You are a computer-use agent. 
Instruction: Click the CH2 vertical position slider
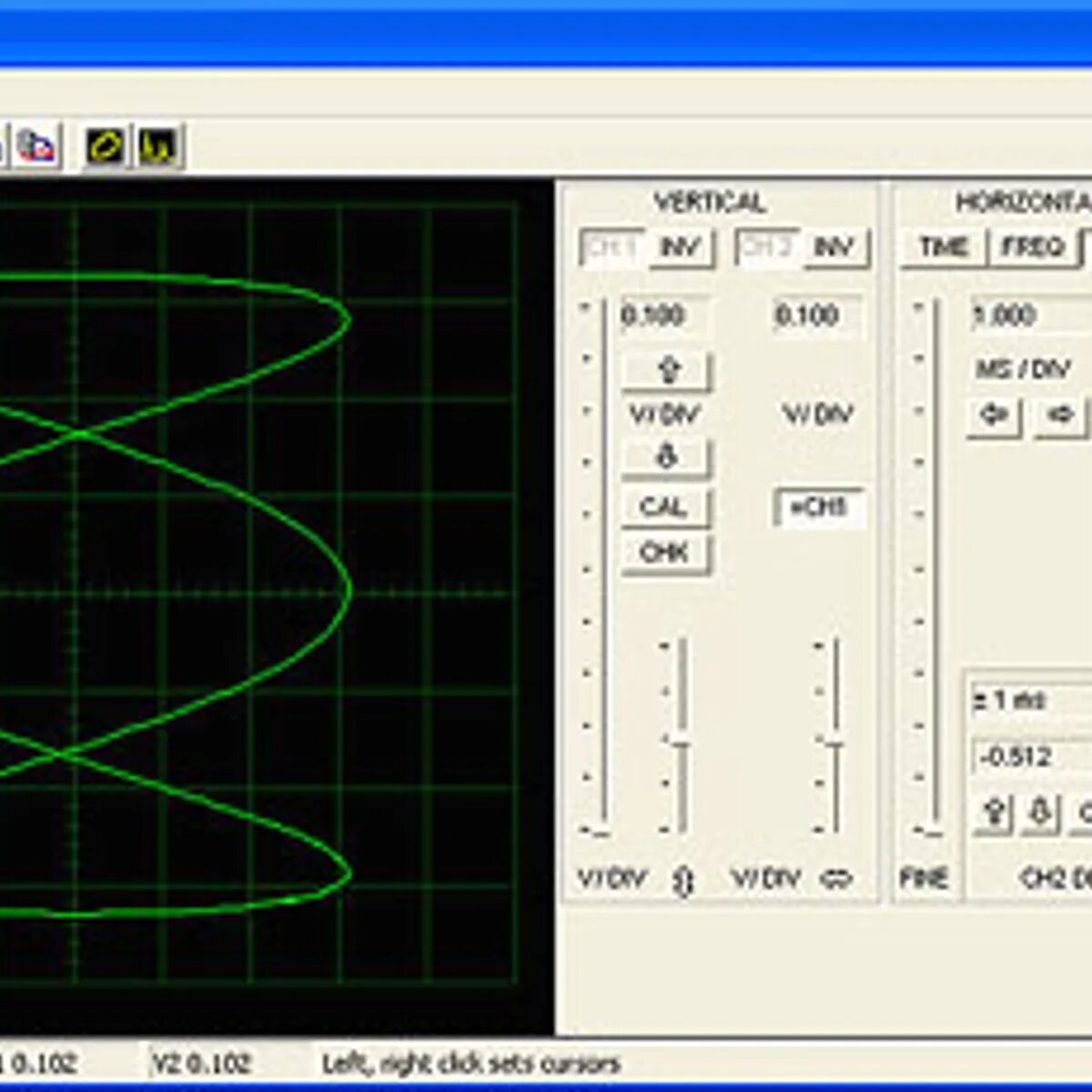(x=832, y=735)
